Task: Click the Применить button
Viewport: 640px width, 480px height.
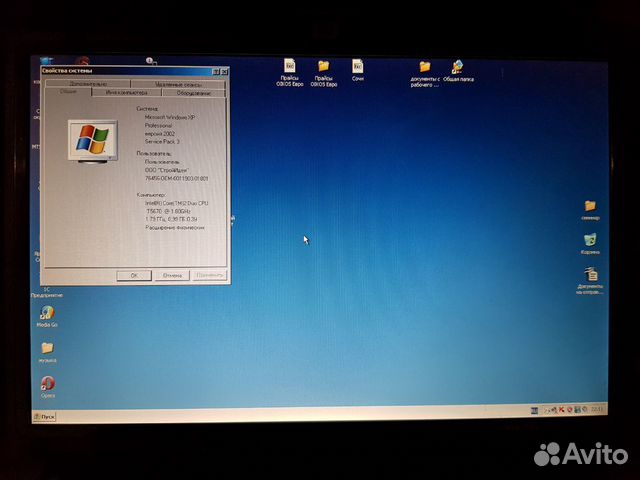Action: 209,276
